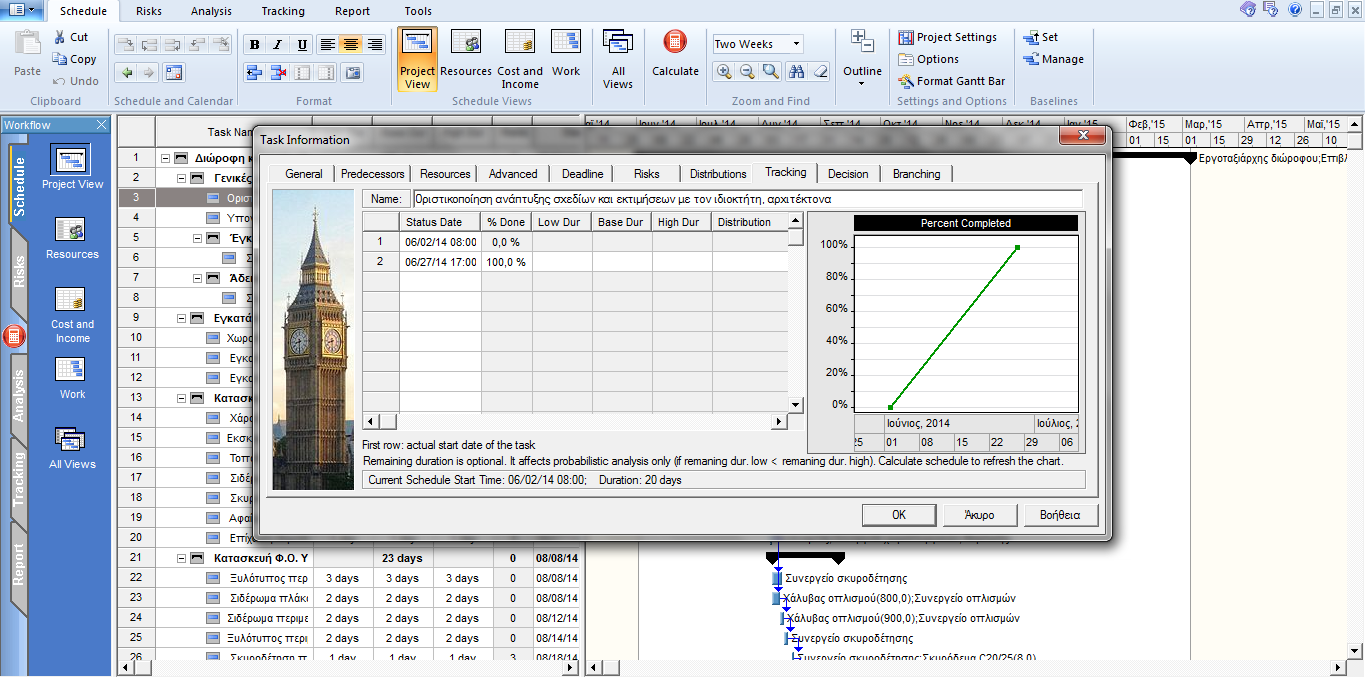1365x677 pixels.
Task: Click the binoculars Find icon
Action: 796,72
